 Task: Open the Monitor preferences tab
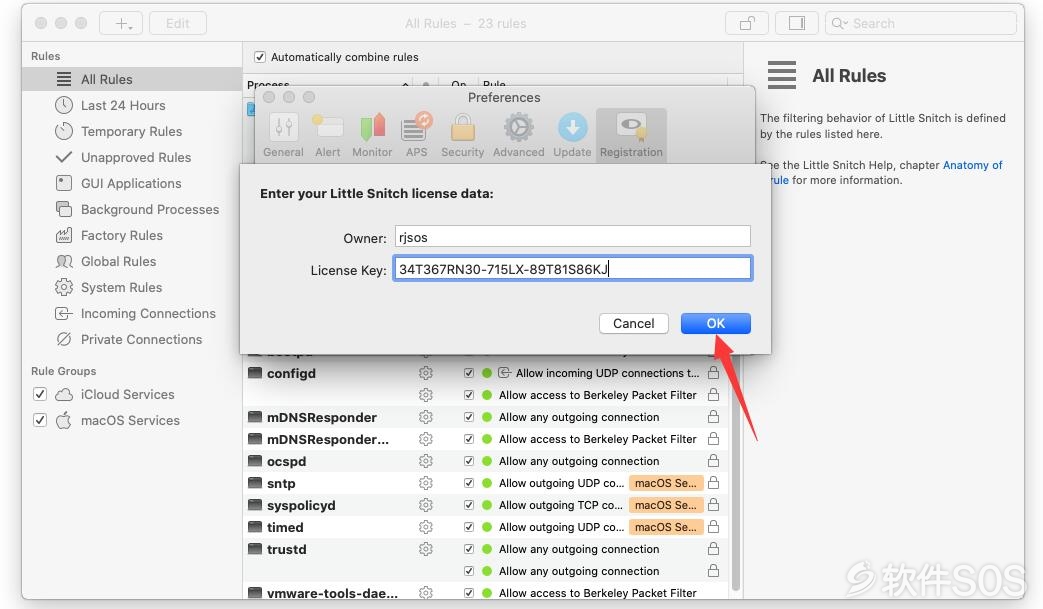tap(372, 136)
